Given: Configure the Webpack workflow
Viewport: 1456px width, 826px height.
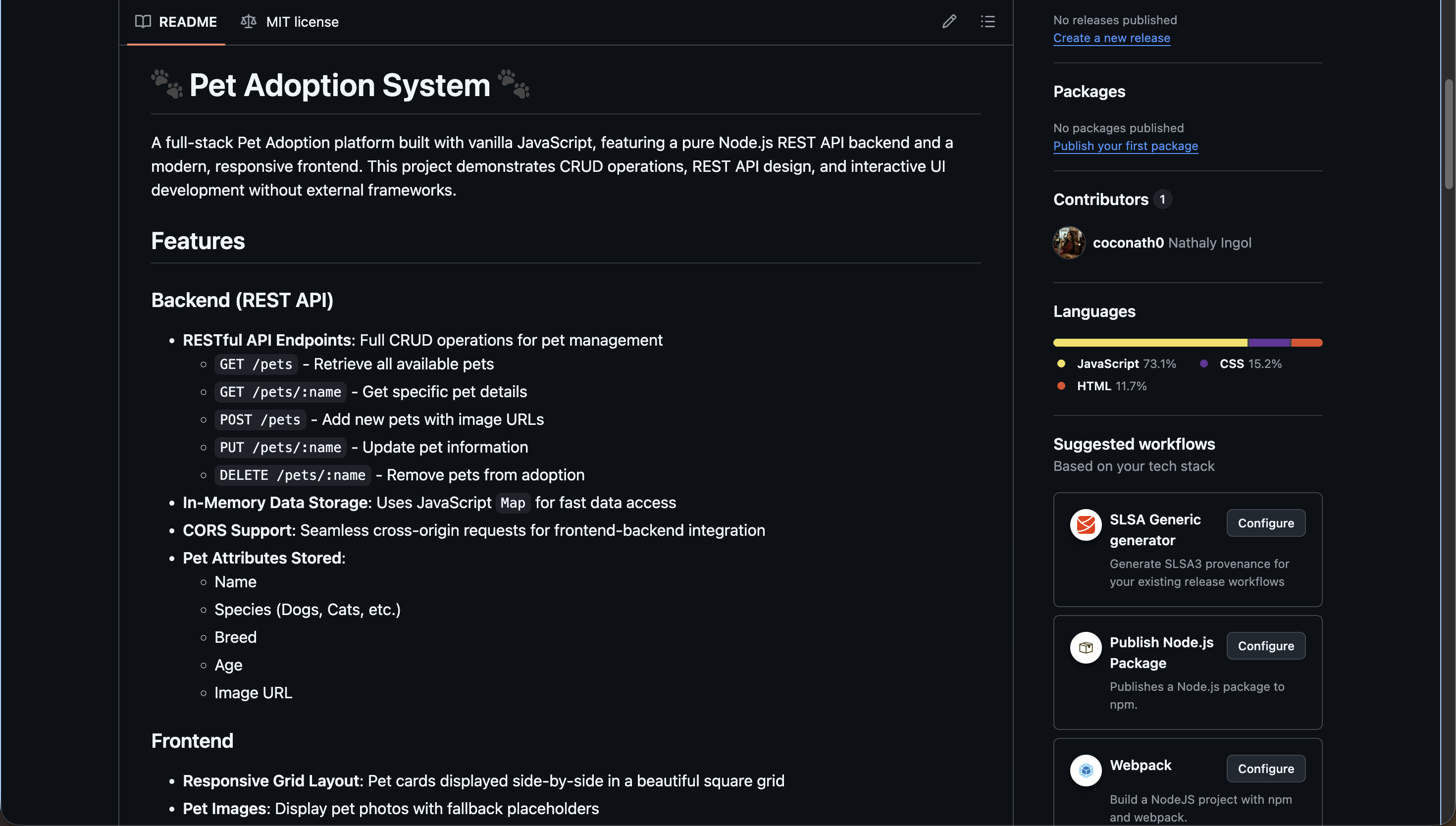Looking at the screenshot, I should [1265, 768].
